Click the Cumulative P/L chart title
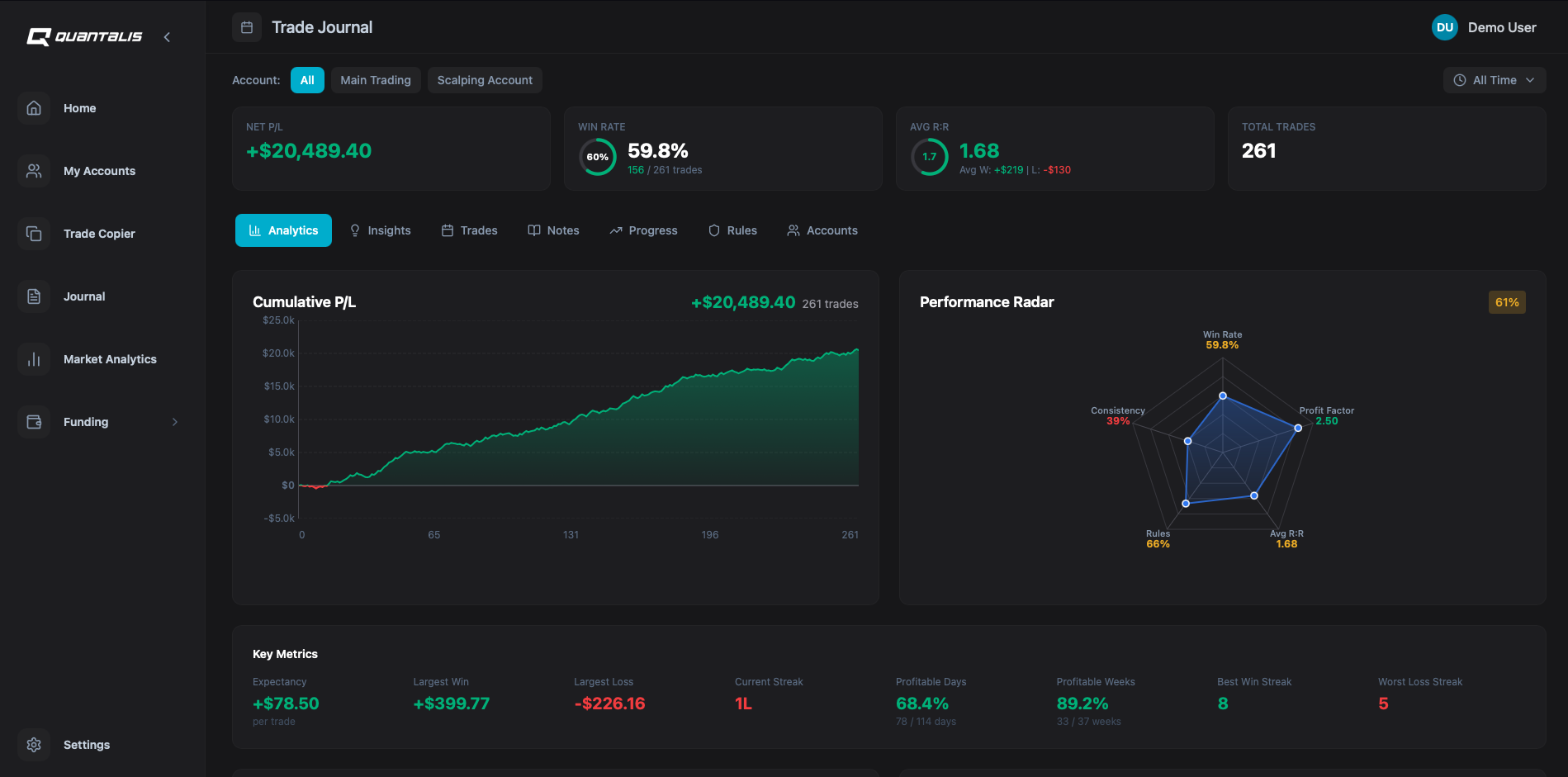 point(304,302)
